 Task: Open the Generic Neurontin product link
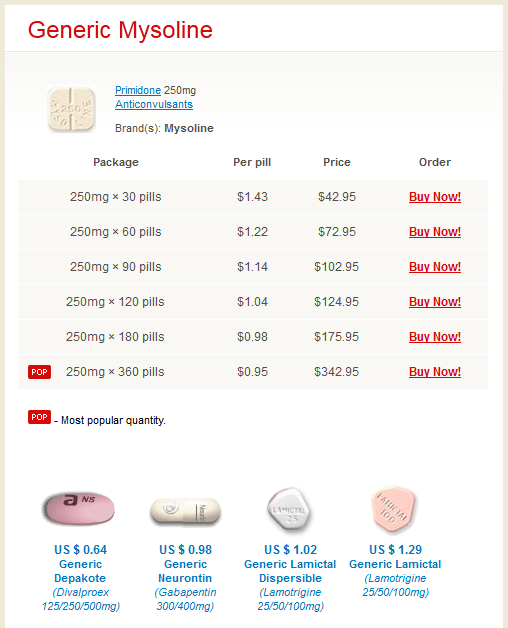(185, 571)
